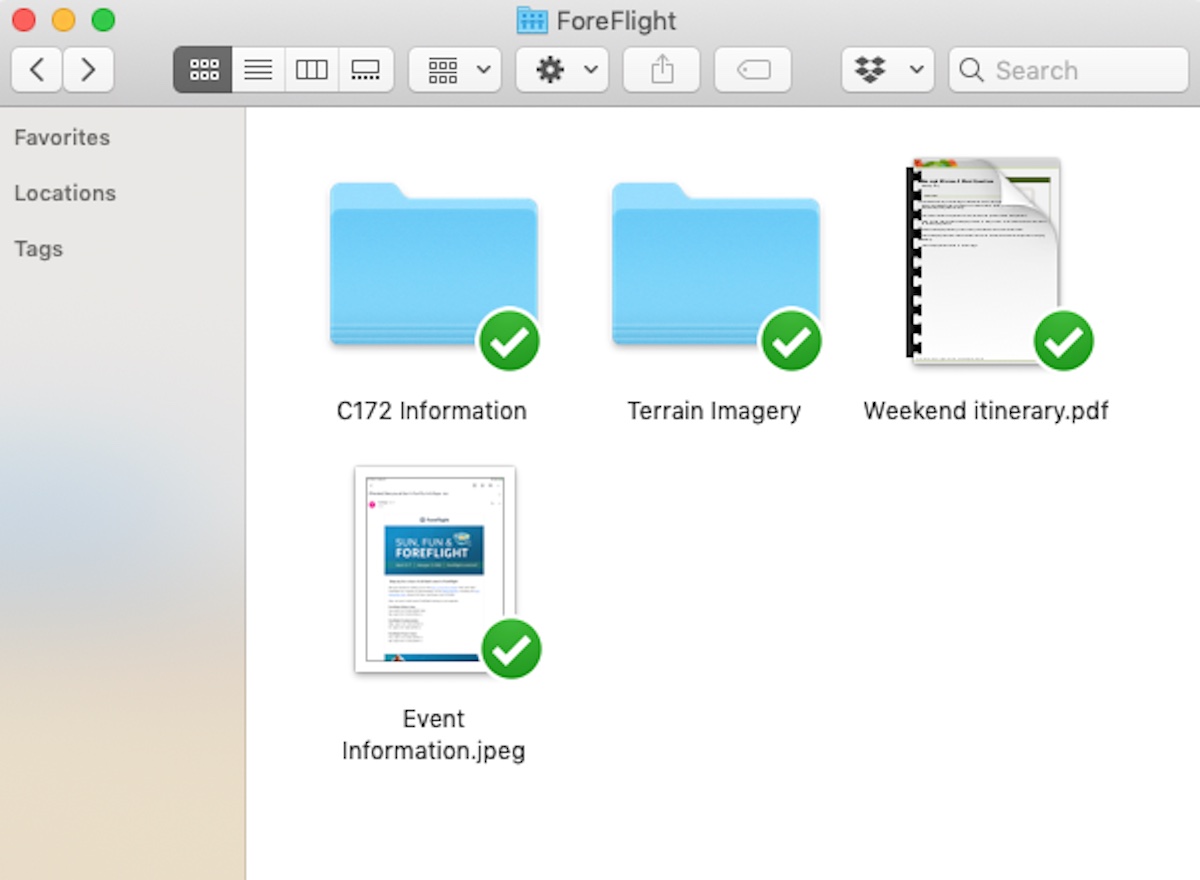Click the Forward navigation arrow
This screenshot has height=880, width=1200.
click(x=89, y=70)
